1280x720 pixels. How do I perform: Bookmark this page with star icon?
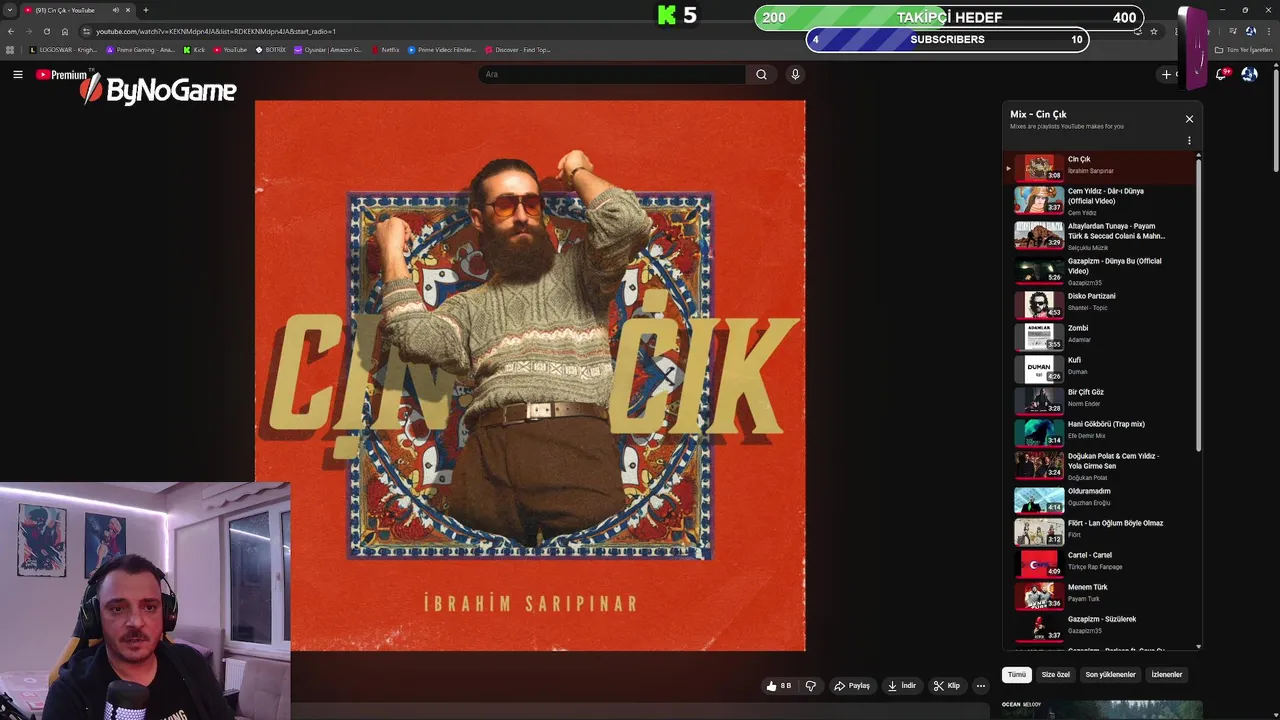(1154, 31)
